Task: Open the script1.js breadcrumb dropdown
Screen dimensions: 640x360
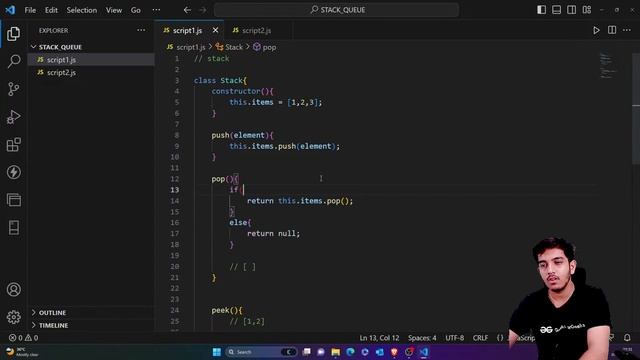Action: tap(186, 47)
